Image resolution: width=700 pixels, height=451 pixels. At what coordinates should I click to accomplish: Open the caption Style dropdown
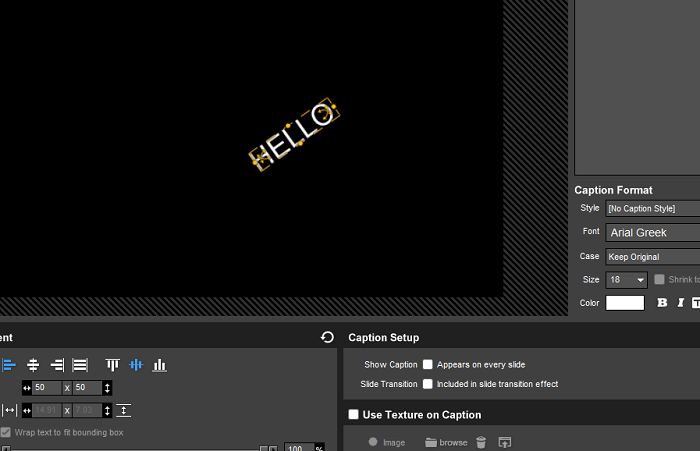click(653, 209)
